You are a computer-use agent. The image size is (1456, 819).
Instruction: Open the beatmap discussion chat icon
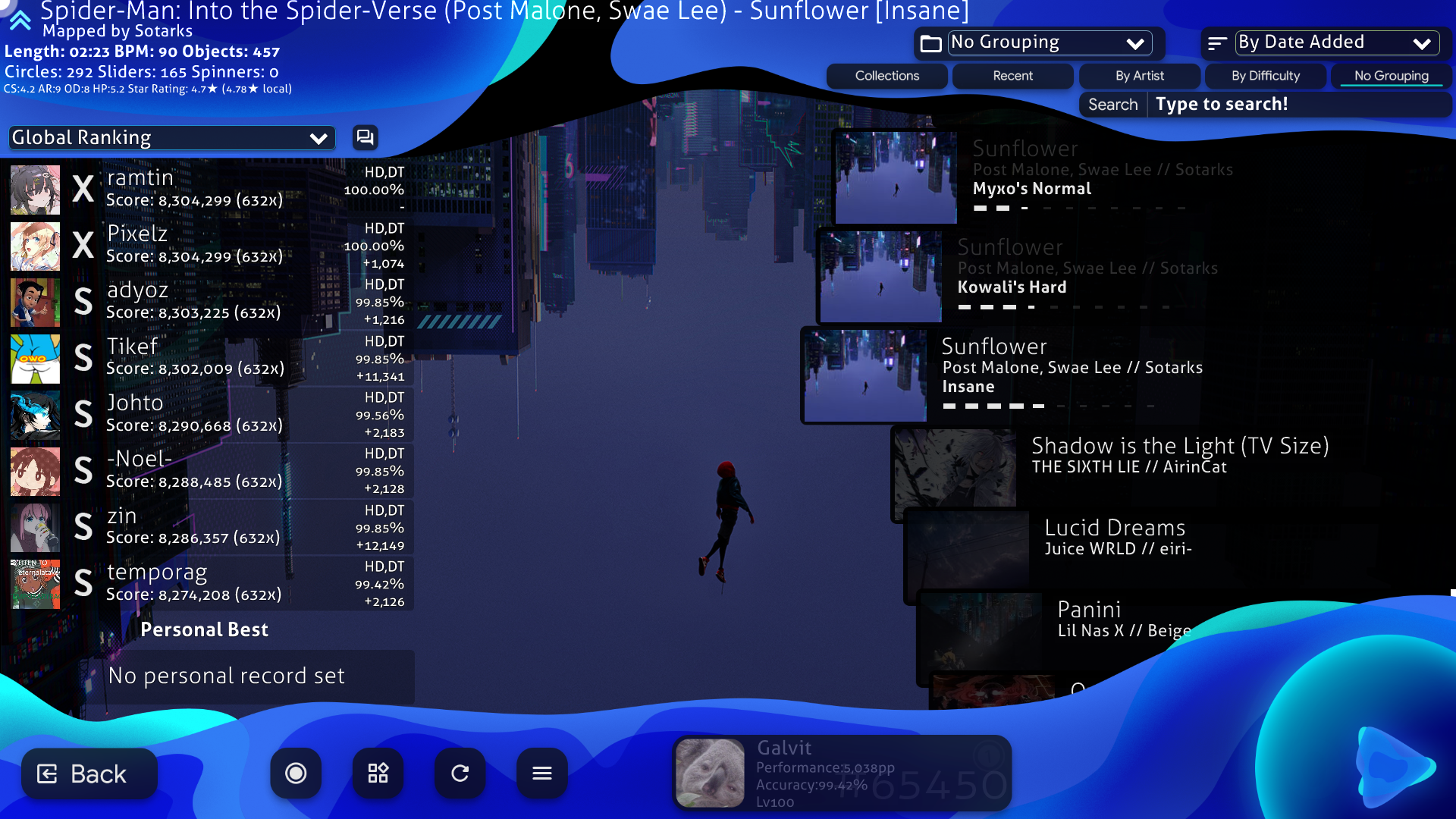click(x=365, y=137)
